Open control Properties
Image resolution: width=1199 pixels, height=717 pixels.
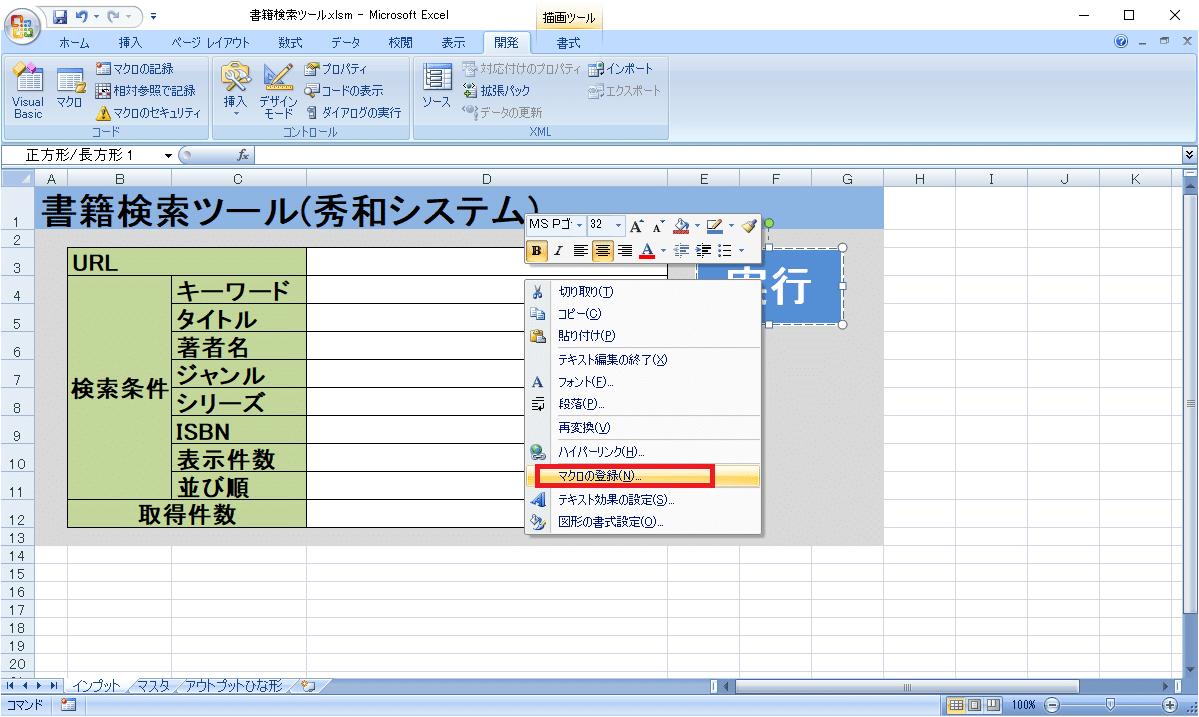coord(336,69)
